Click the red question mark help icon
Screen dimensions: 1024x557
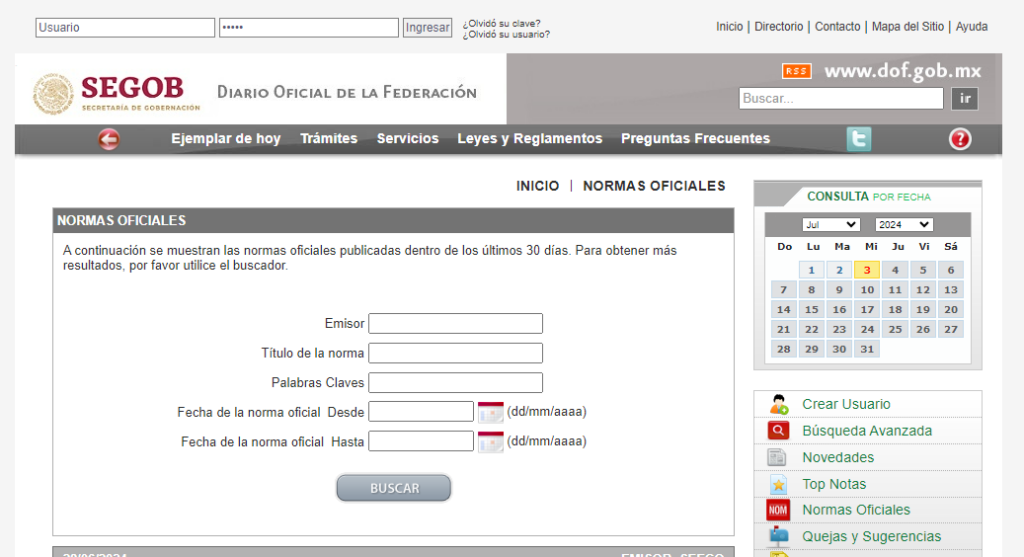[x=959, y=139]
